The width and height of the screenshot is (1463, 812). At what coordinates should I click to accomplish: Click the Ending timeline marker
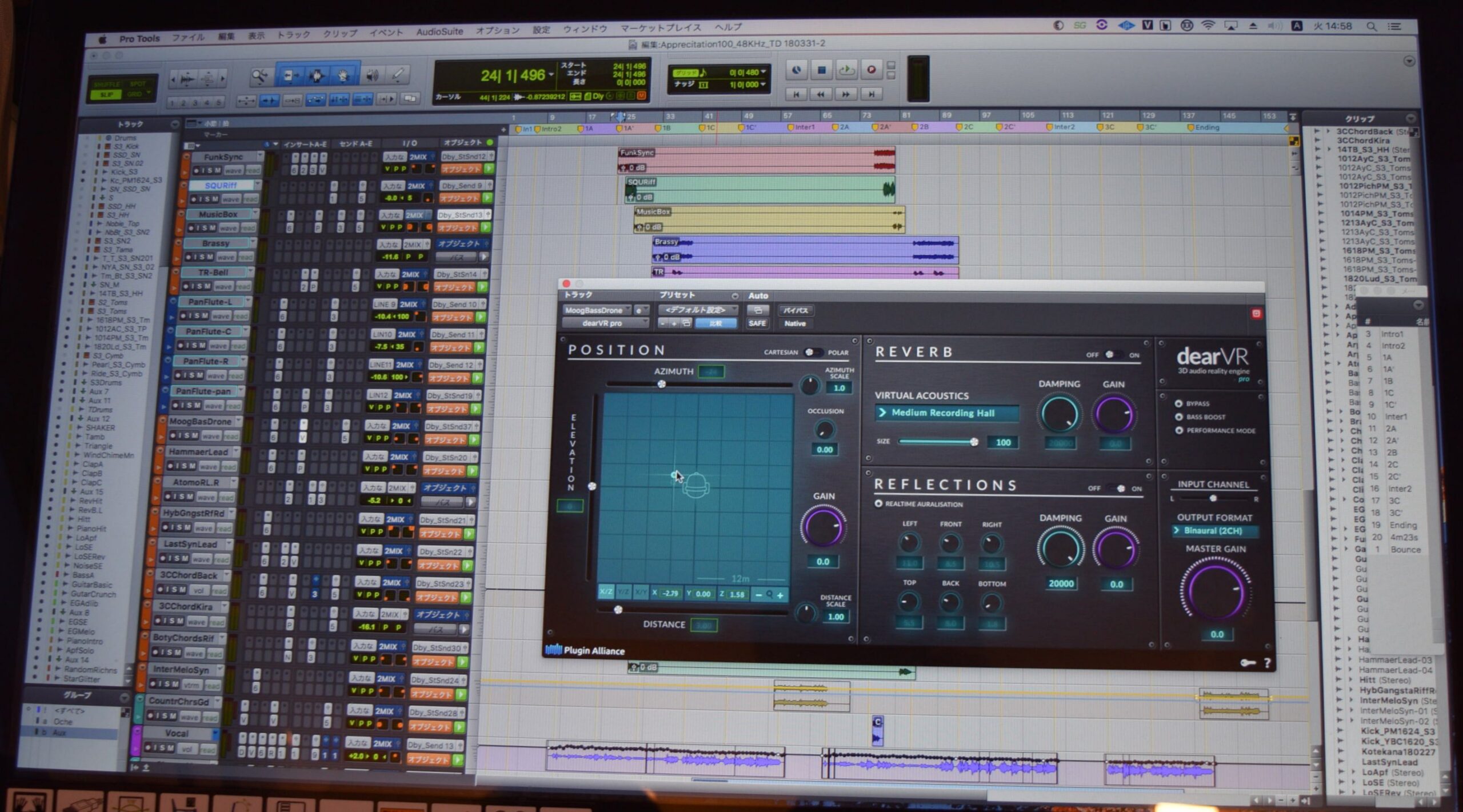(x=1204, y=127)
